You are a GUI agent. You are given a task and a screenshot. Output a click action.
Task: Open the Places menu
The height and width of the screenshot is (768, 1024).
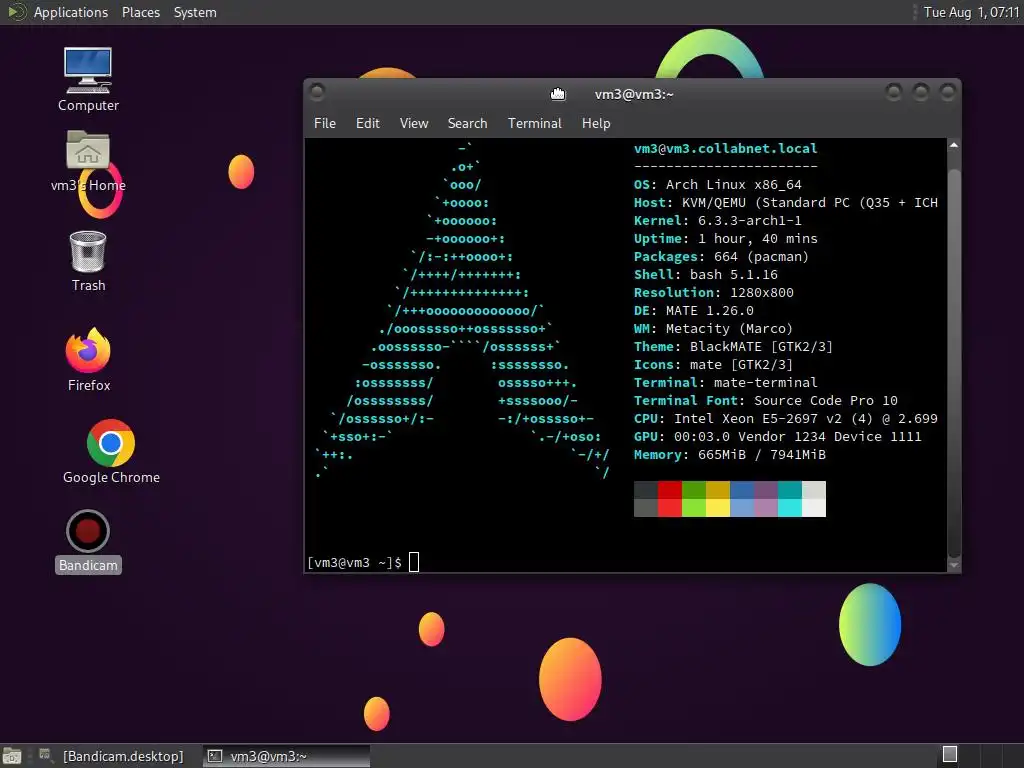141,12
